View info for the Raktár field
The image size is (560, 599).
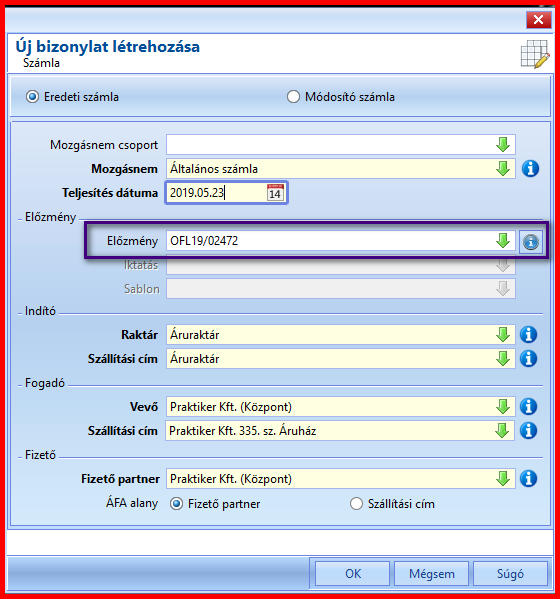529,335
